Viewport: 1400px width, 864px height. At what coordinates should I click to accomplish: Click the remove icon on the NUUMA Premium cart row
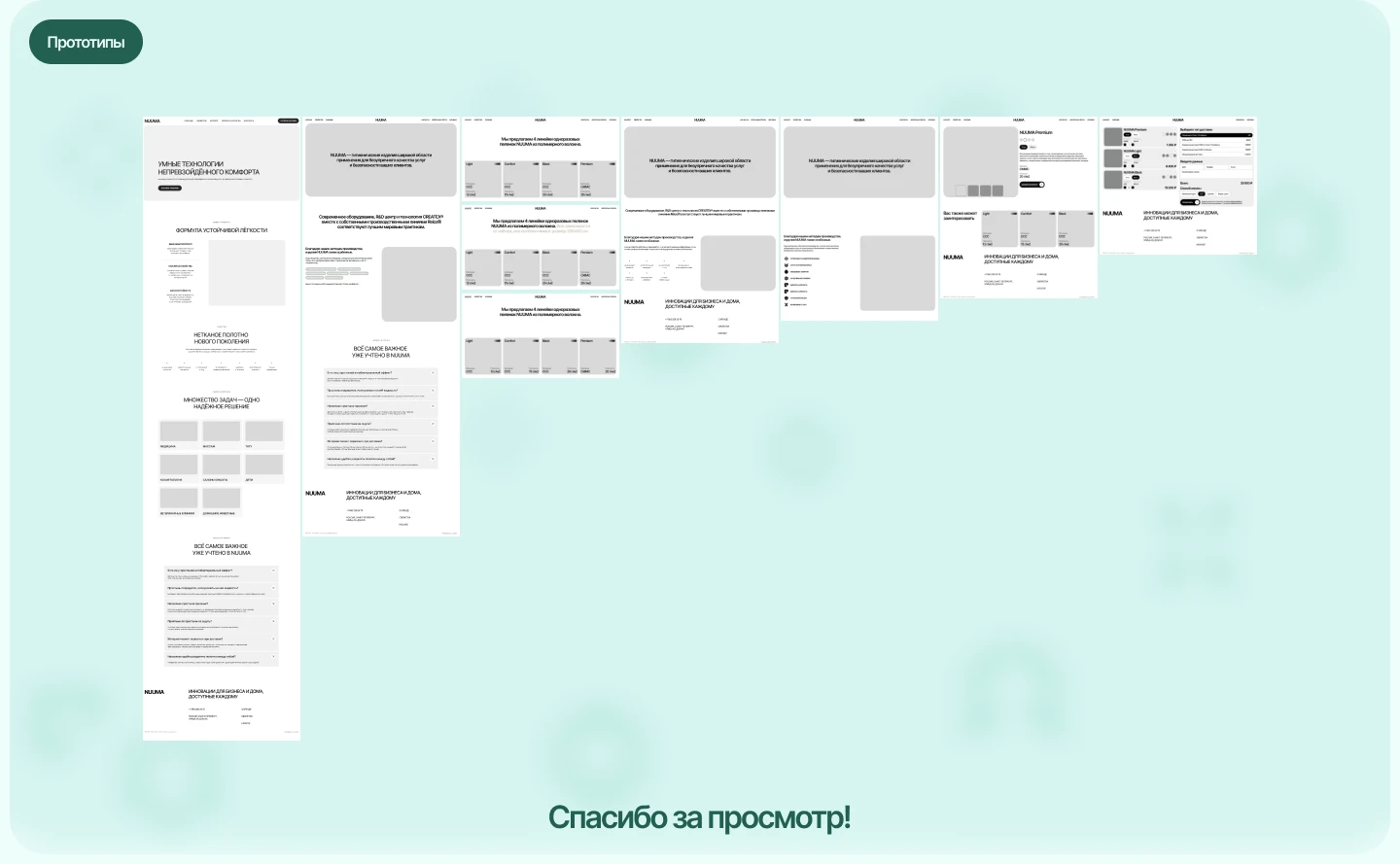click(x=1175, y=129)
